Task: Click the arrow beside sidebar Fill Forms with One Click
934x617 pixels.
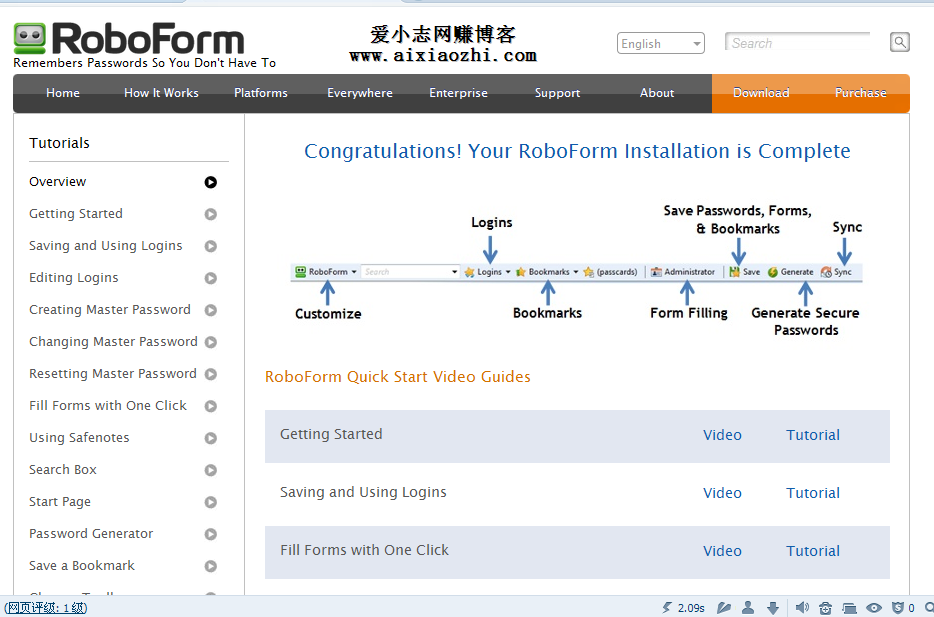Action: click(211, 406)
